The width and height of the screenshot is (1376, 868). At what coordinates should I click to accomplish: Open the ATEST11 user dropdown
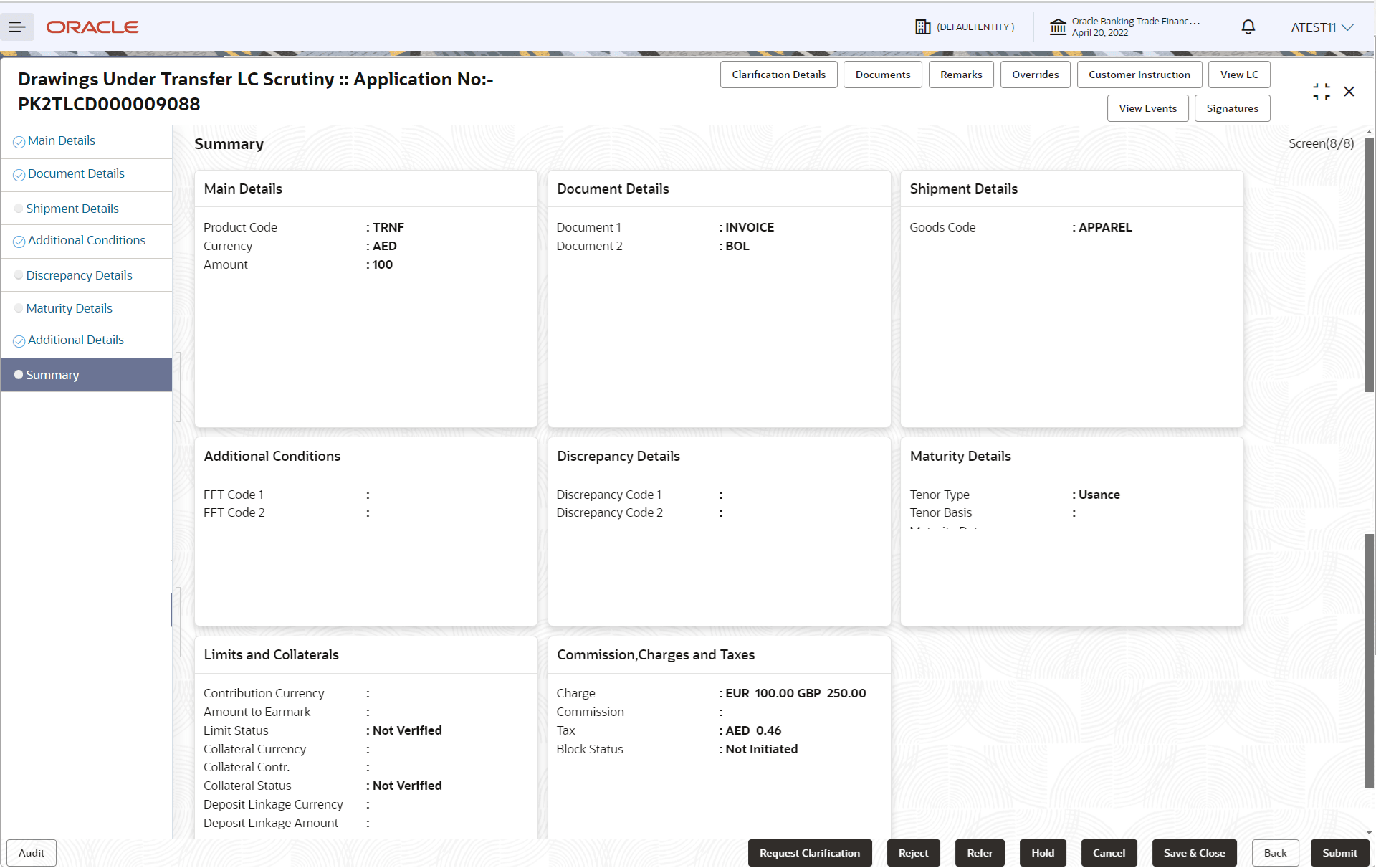pos(1321,27)
